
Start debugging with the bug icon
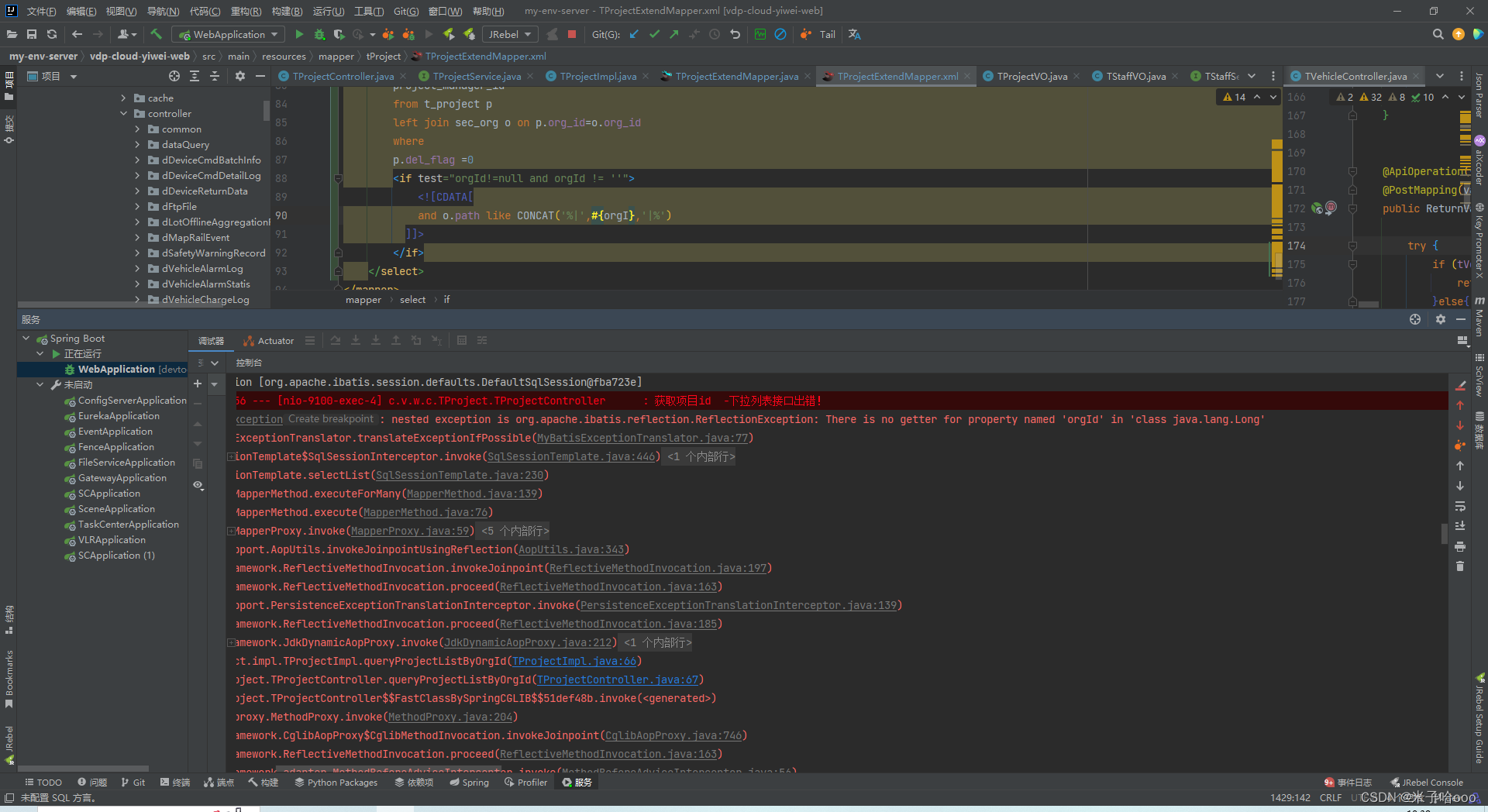pos(319,34)
